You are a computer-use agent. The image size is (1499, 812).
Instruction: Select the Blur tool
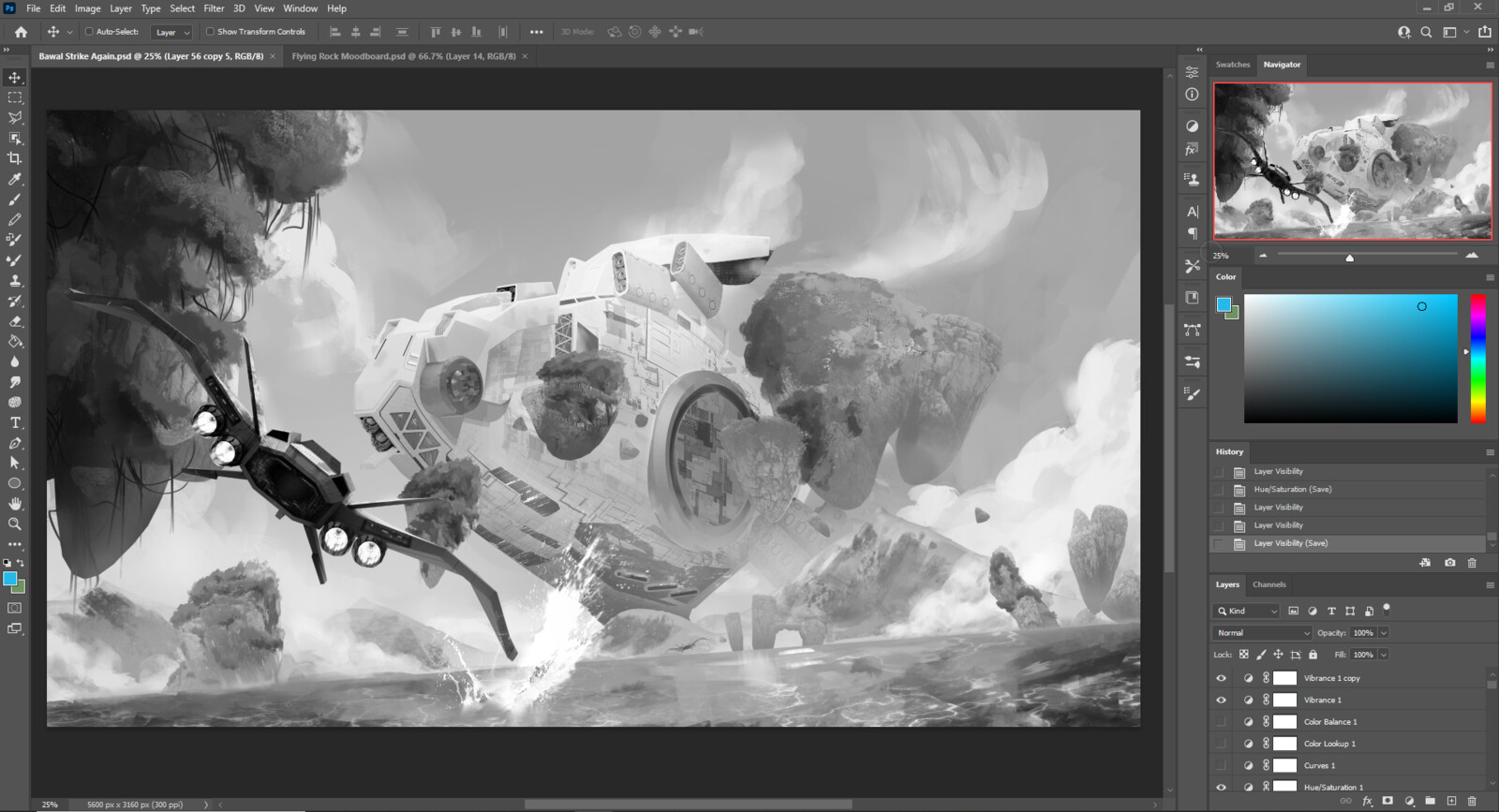(15, 362)
